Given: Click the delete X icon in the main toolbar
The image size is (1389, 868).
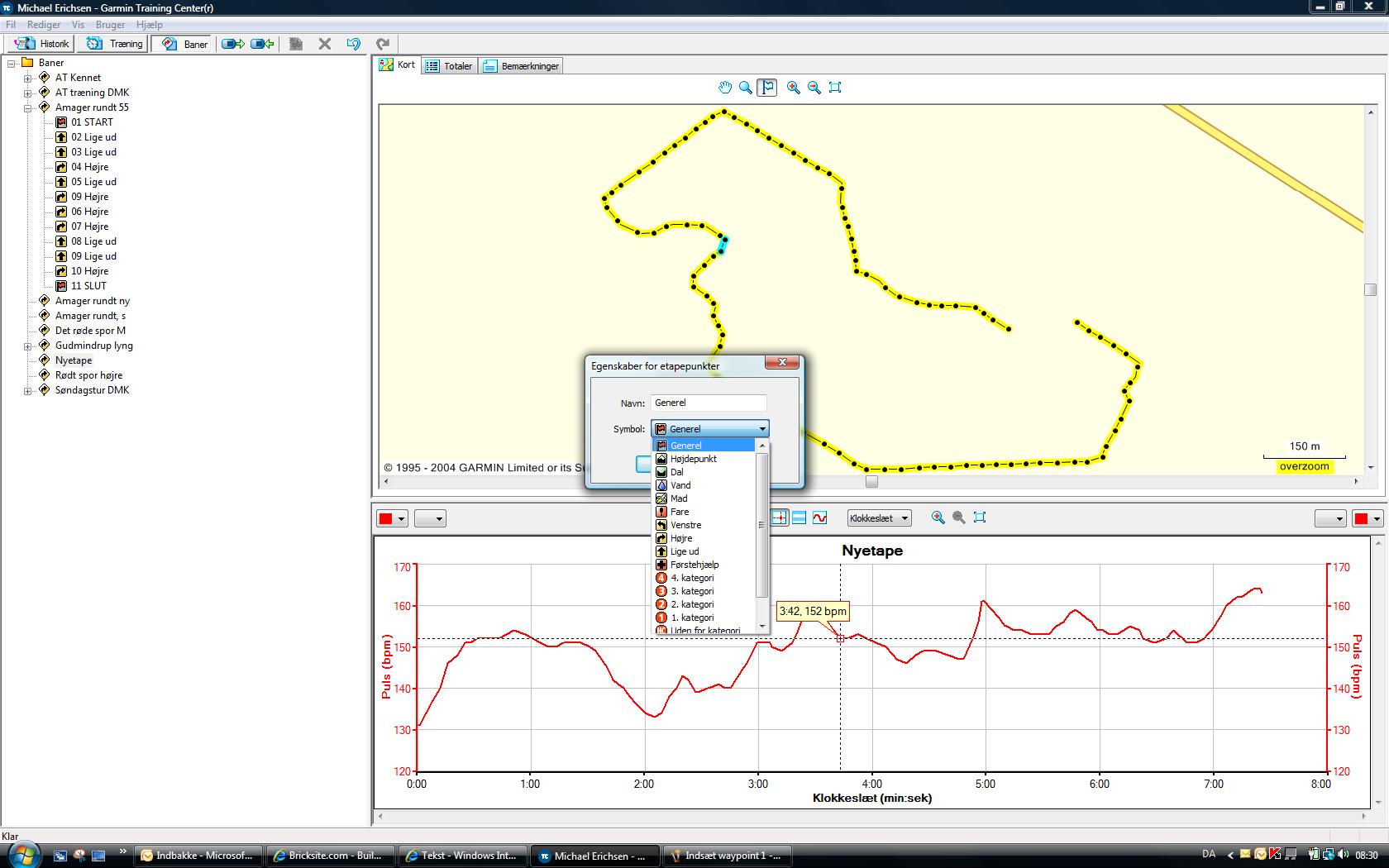Looking at the screenshot, I should click(325, 44).
